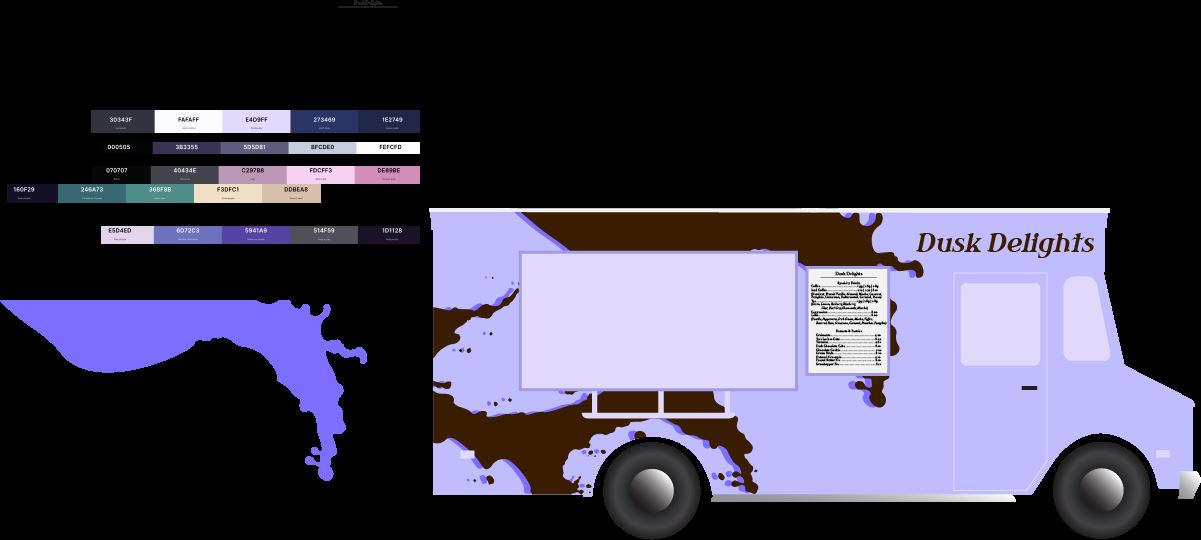Pick the FAFAFF white swatch
Viewport: 1201px width, 540px height.
click(188, 122)
